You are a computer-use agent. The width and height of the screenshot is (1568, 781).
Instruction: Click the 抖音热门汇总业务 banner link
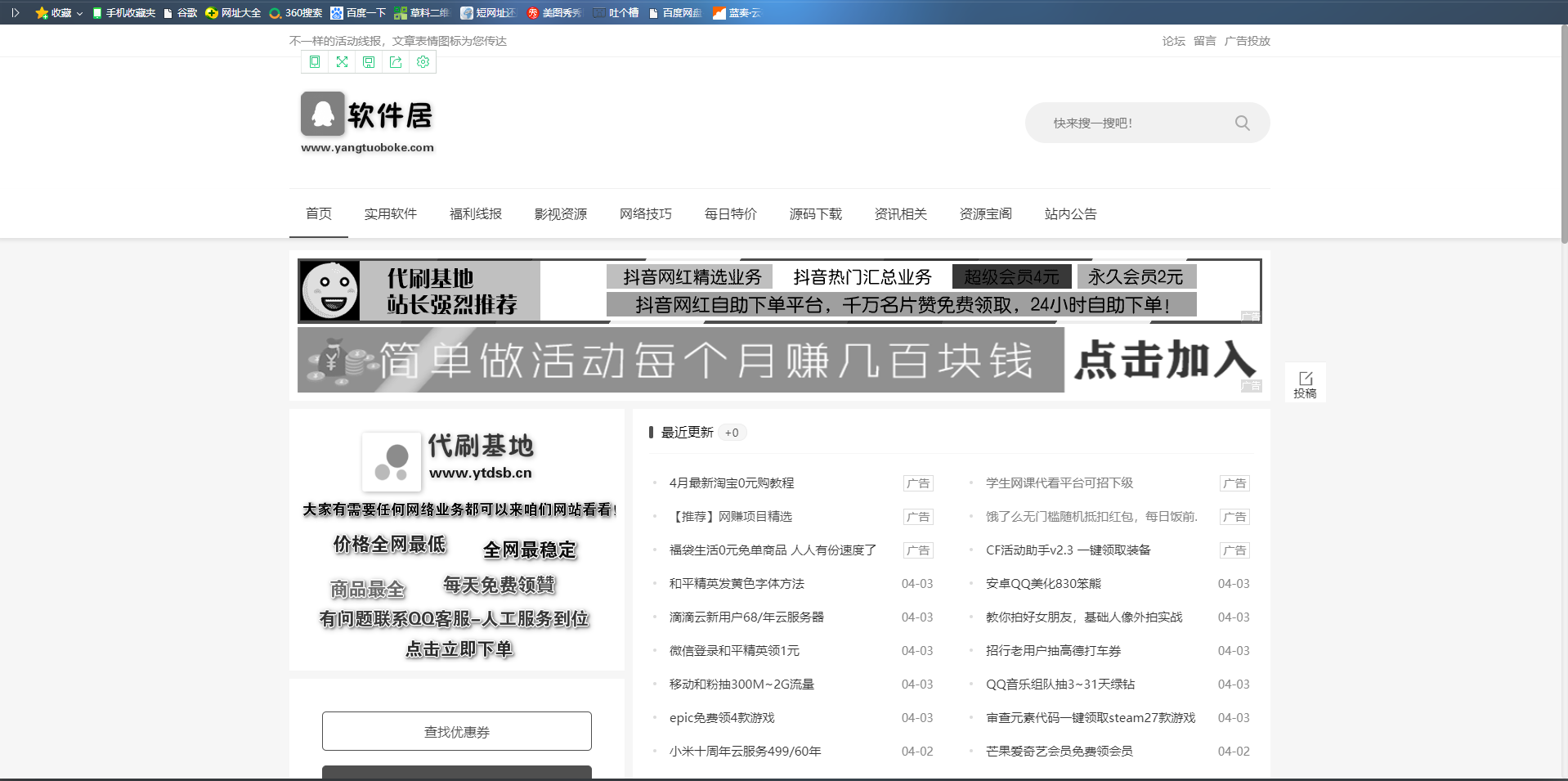862,277
